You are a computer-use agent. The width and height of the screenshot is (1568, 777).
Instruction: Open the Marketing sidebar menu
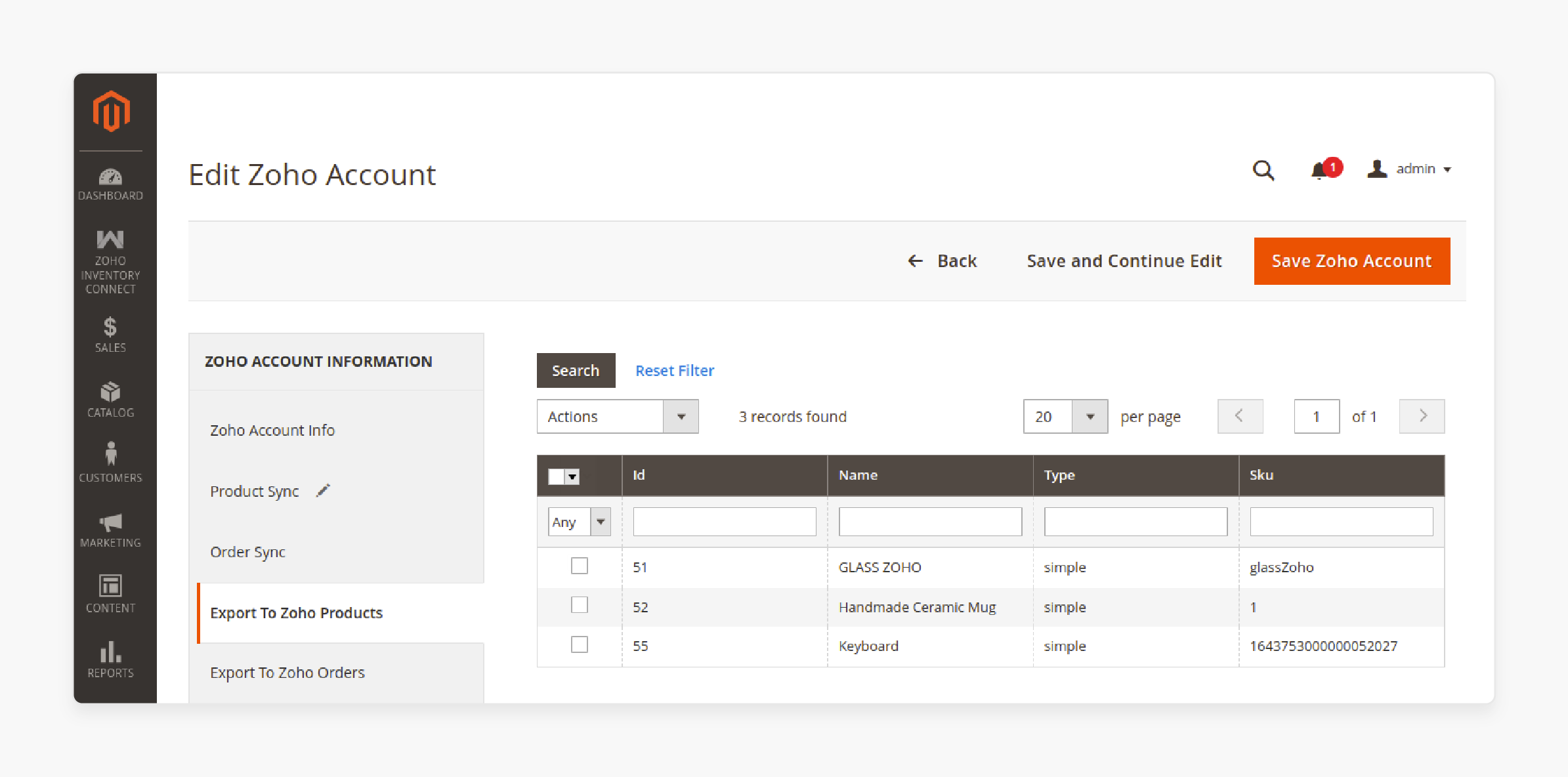click(x=110, y=530)
